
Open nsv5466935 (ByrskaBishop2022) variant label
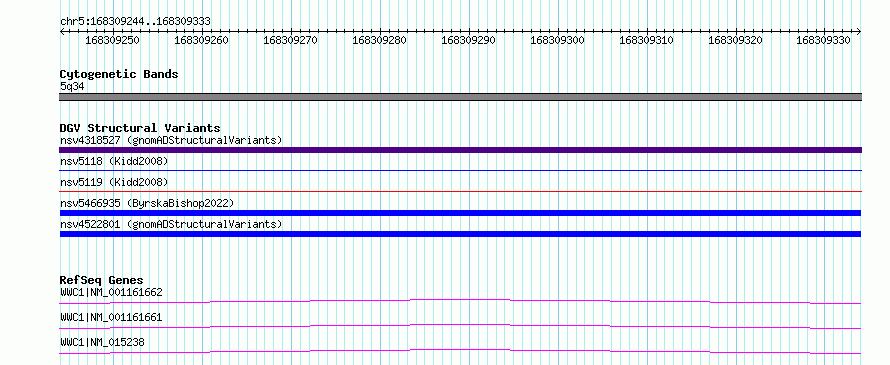[147, 203]
